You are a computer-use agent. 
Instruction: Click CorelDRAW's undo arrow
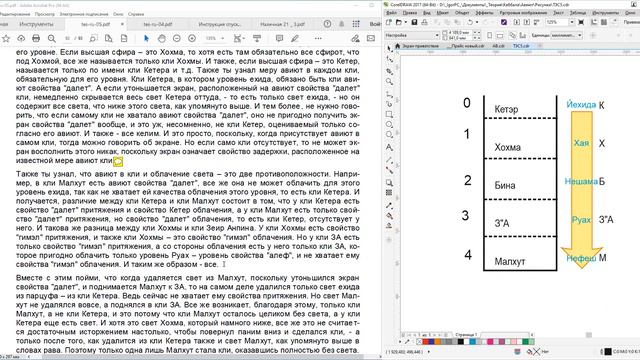coord(470,22)
